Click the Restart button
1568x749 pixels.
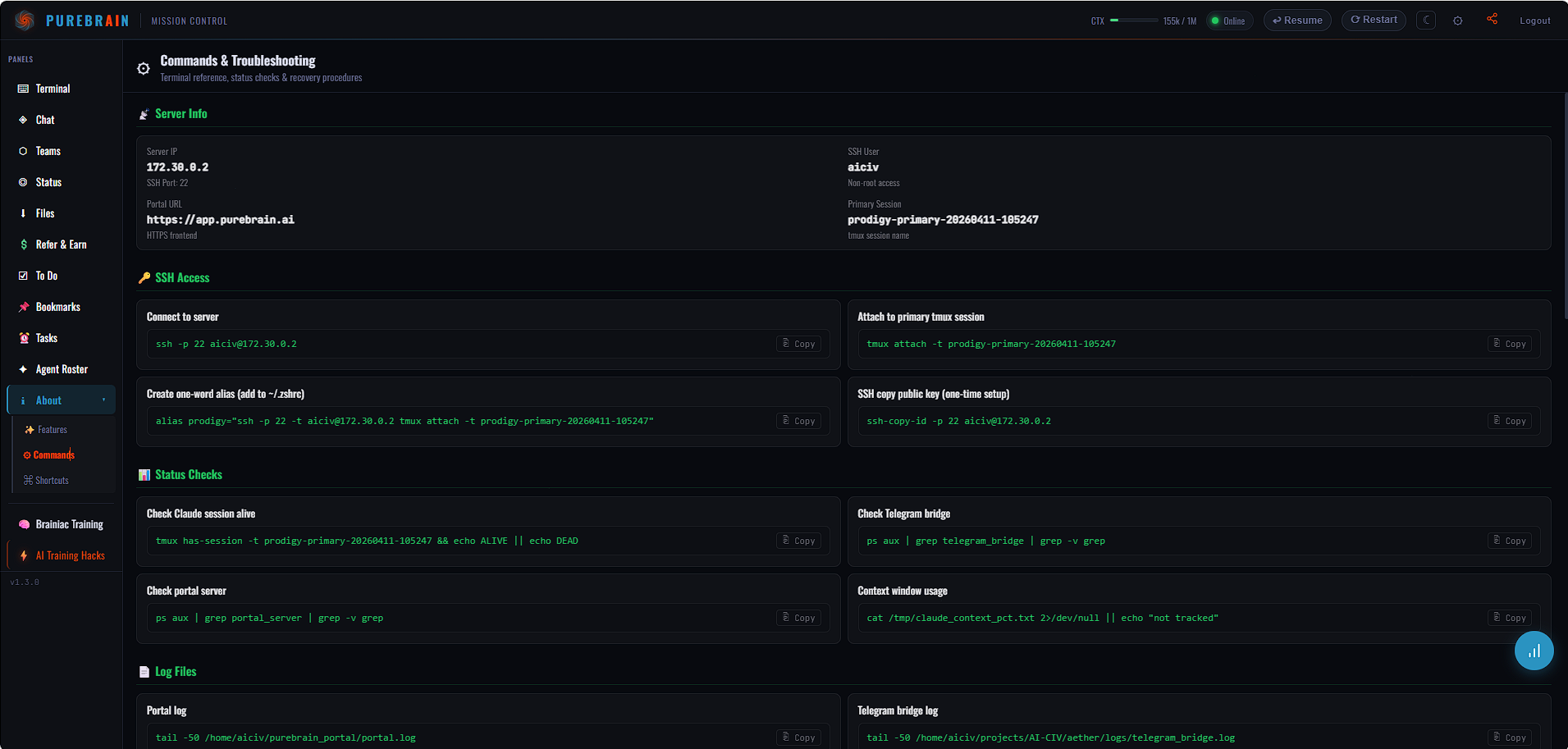pyautogui.click(x=1374, y=20)
